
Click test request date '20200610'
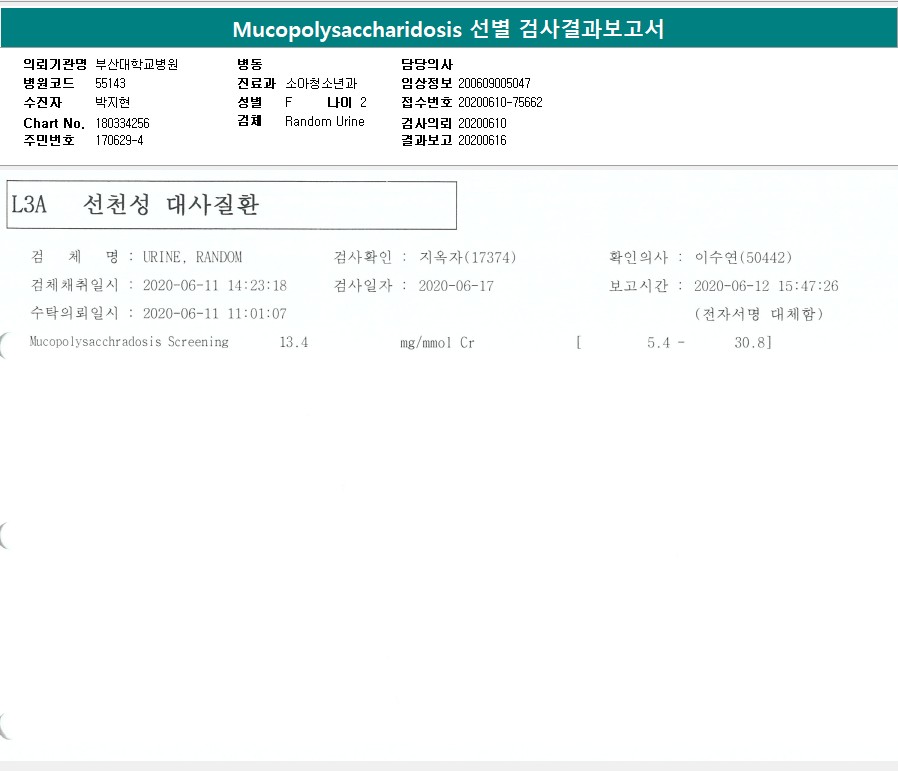482,123
